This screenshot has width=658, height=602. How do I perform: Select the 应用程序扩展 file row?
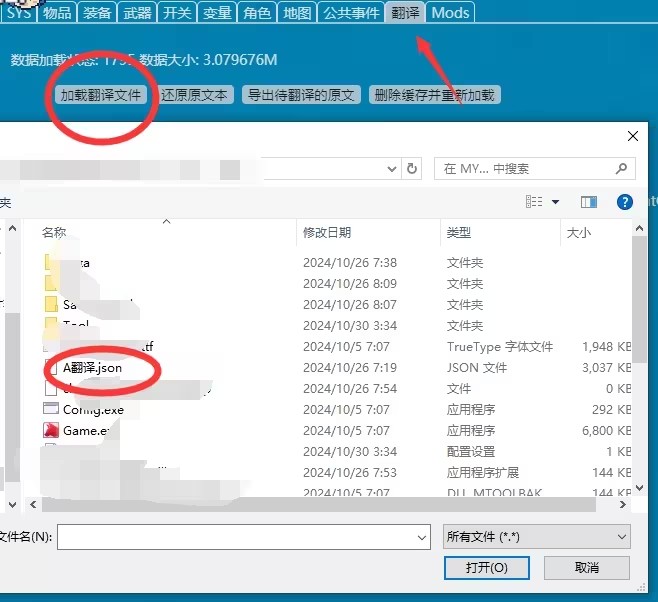pyautogui.click(x=336, y=472)
